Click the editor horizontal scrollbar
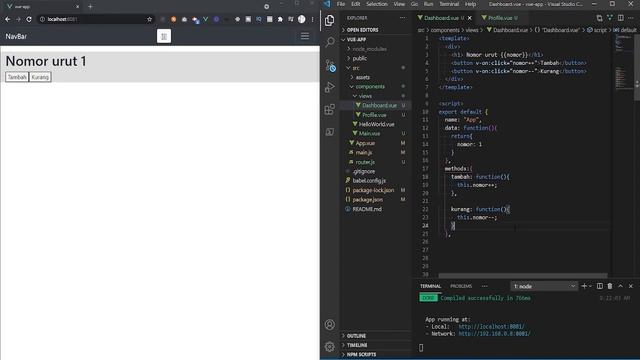 pyautogui.click(x=523, y=276)
